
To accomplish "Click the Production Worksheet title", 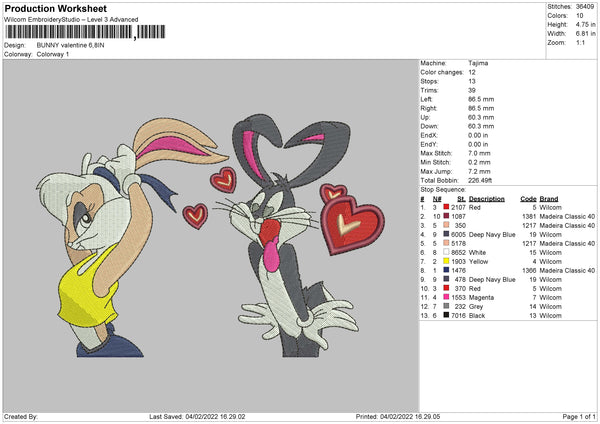I will [x=55, y=8].
